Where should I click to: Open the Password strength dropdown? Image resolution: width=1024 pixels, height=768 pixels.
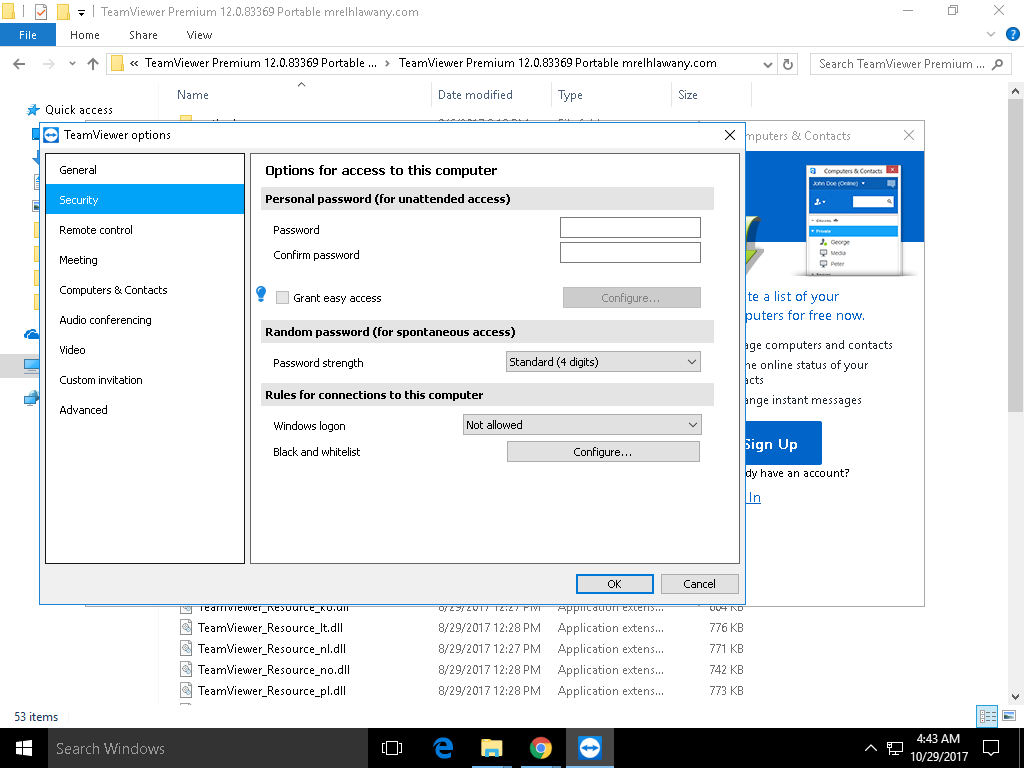click(603, 362)
